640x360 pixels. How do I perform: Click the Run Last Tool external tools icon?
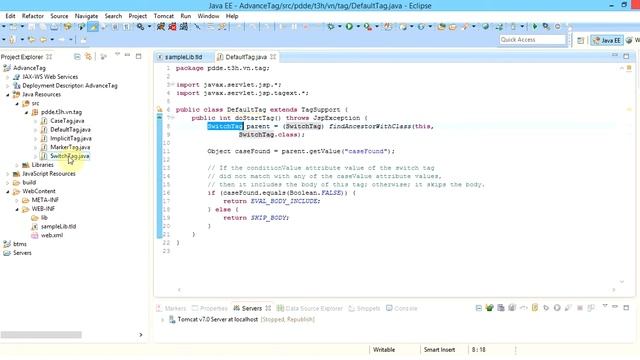coord(368,27)
